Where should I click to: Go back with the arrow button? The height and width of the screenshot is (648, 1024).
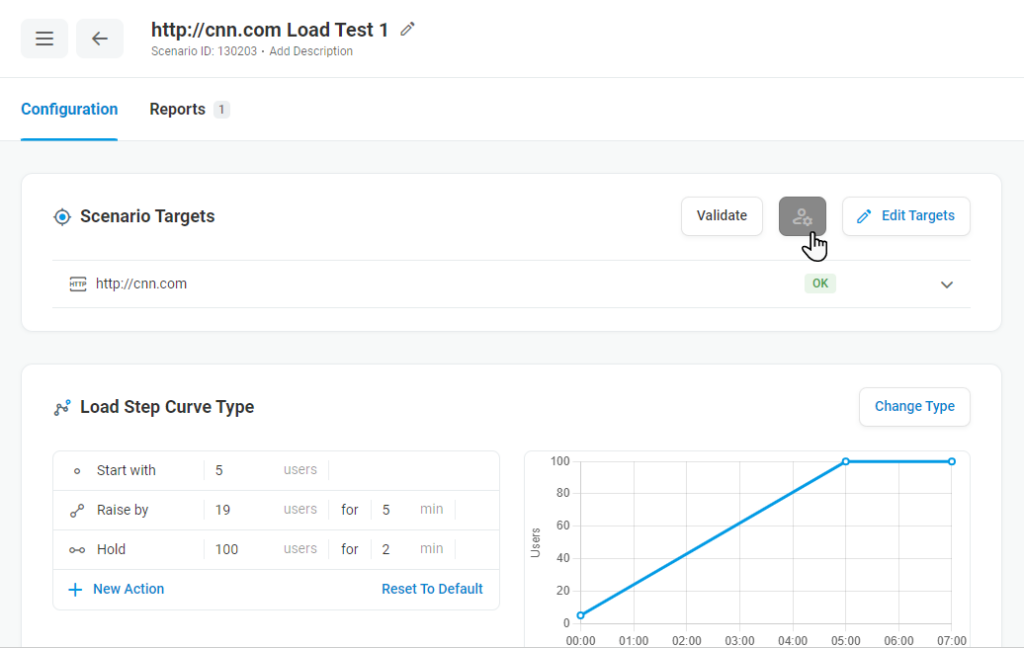(99, 39)
